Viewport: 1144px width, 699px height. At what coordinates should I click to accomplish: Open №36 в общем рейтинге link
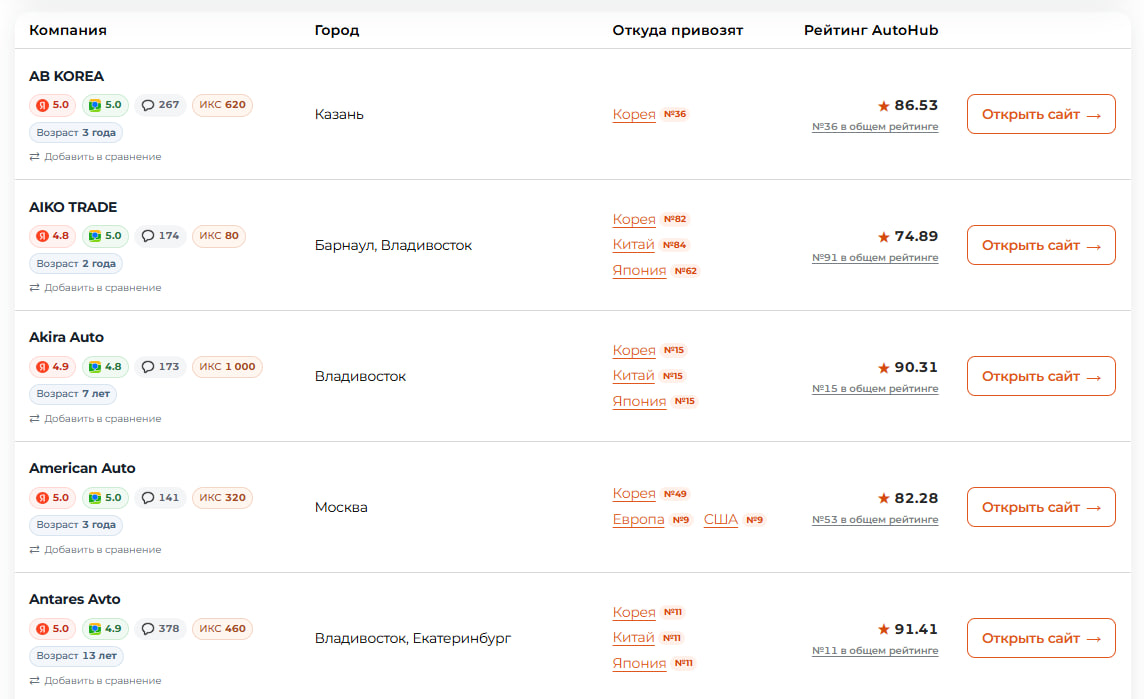click(875, 127)
